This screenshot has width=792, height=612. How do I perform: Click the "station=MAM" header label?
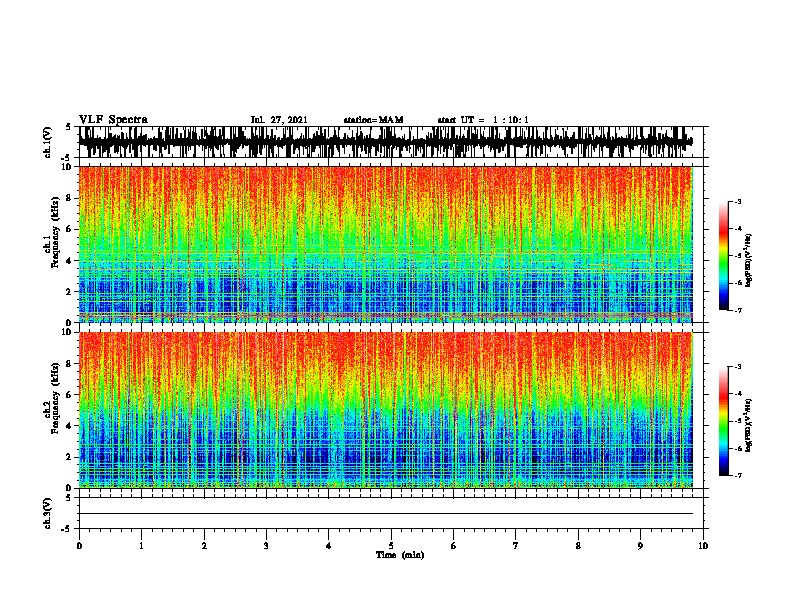point(373,120)
